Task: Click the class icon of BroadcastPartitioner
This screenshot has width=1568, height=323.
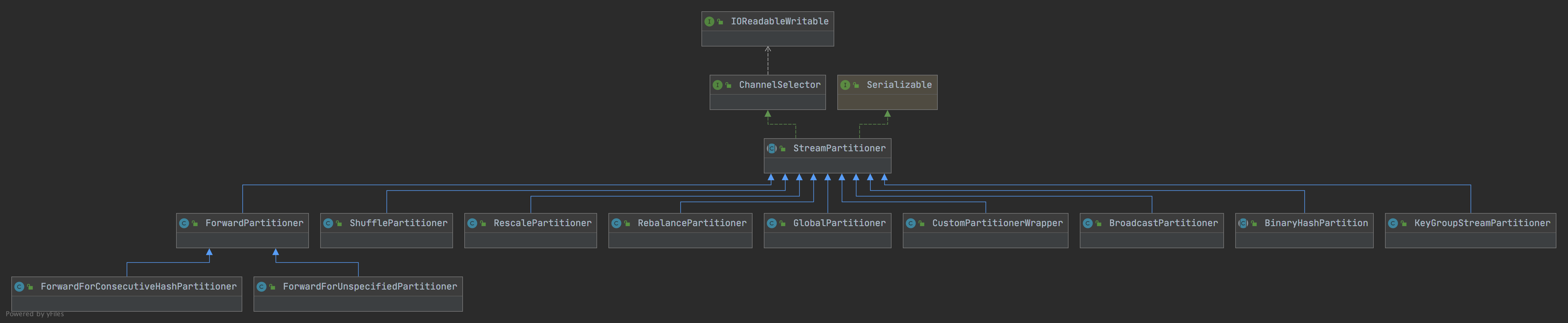Action: click(x=1088, y=223)
